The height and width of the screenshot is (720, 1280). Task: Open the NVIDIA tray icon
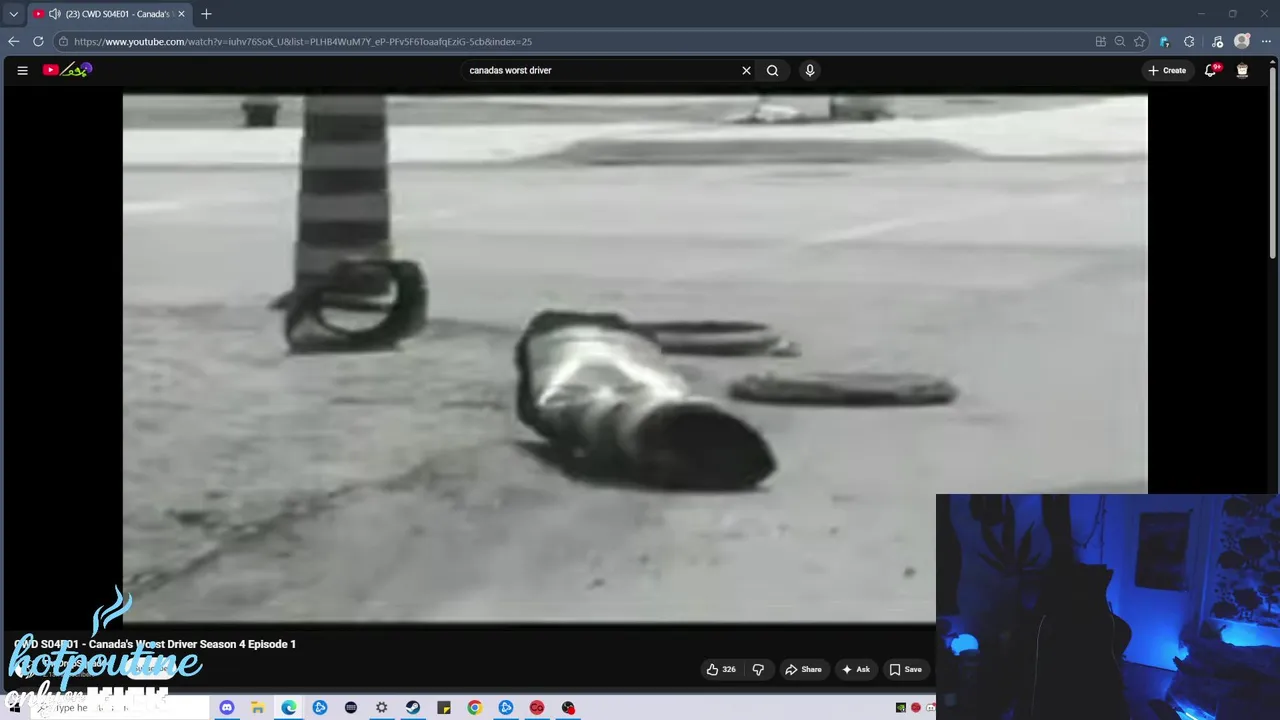pos(900,707)
